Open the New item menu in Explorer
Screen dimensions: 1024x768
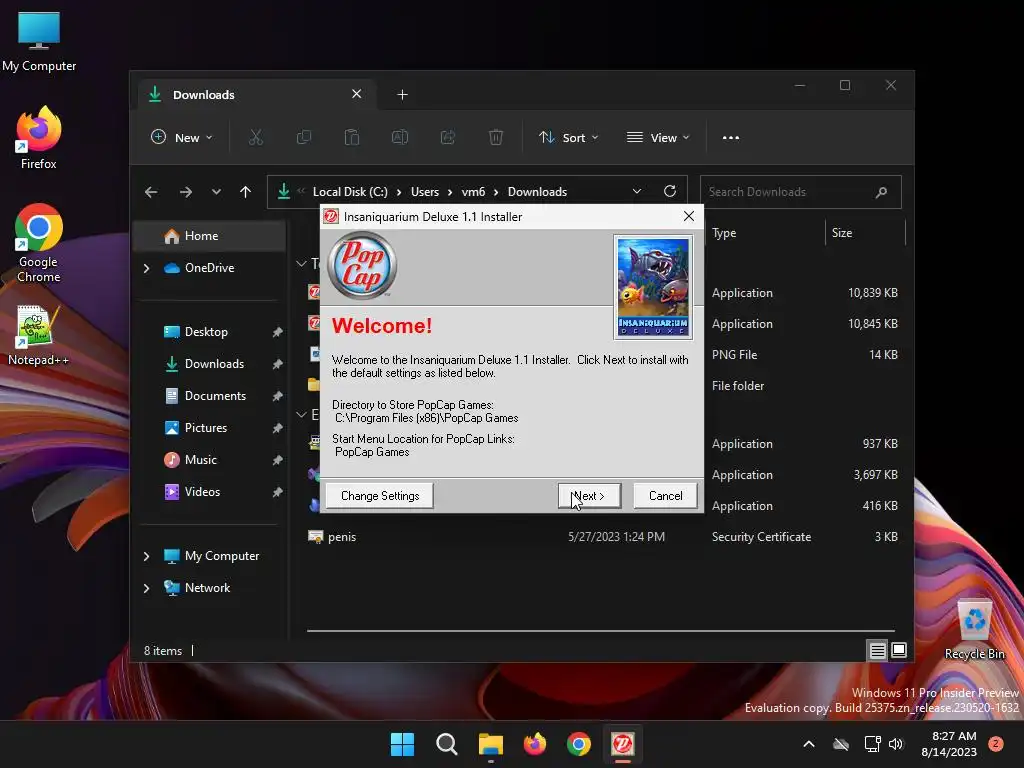point(182,138)
